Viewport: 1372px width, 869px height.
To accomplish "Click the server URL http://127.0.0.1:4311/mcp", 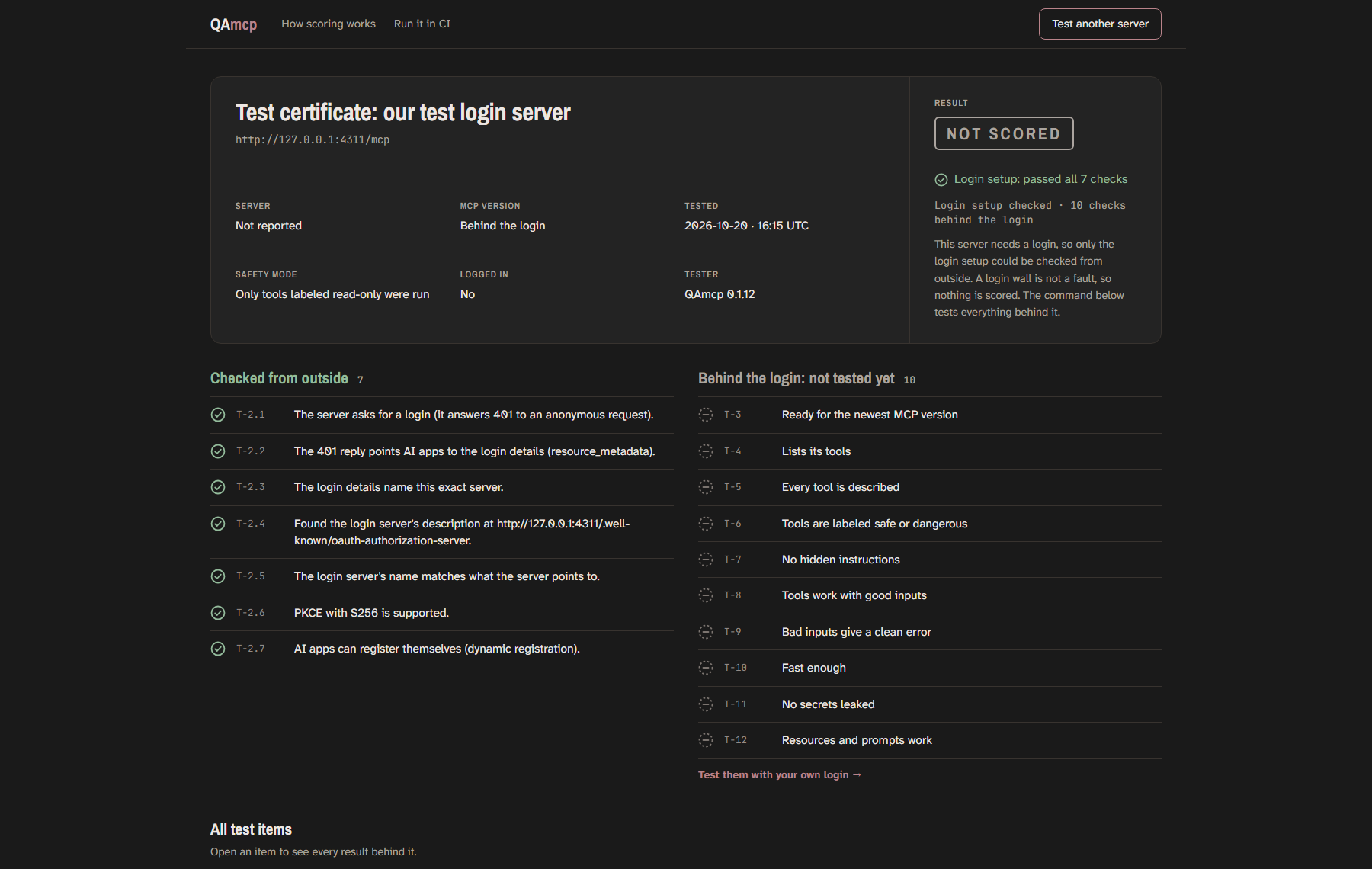I will click(x=313, y=139).
